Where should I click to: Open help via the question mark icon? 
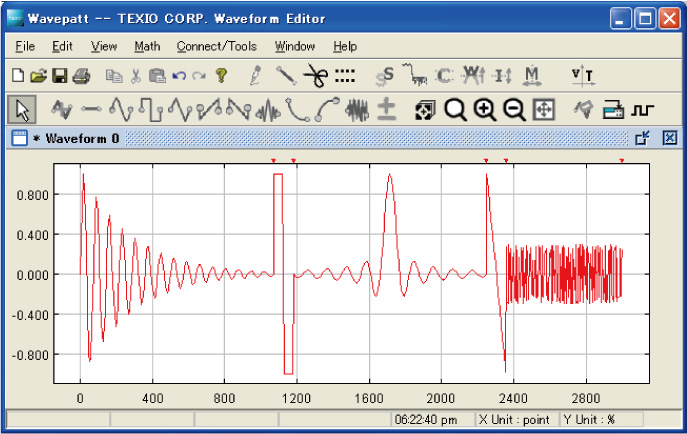pyautogui.click(x=221, y=76)
